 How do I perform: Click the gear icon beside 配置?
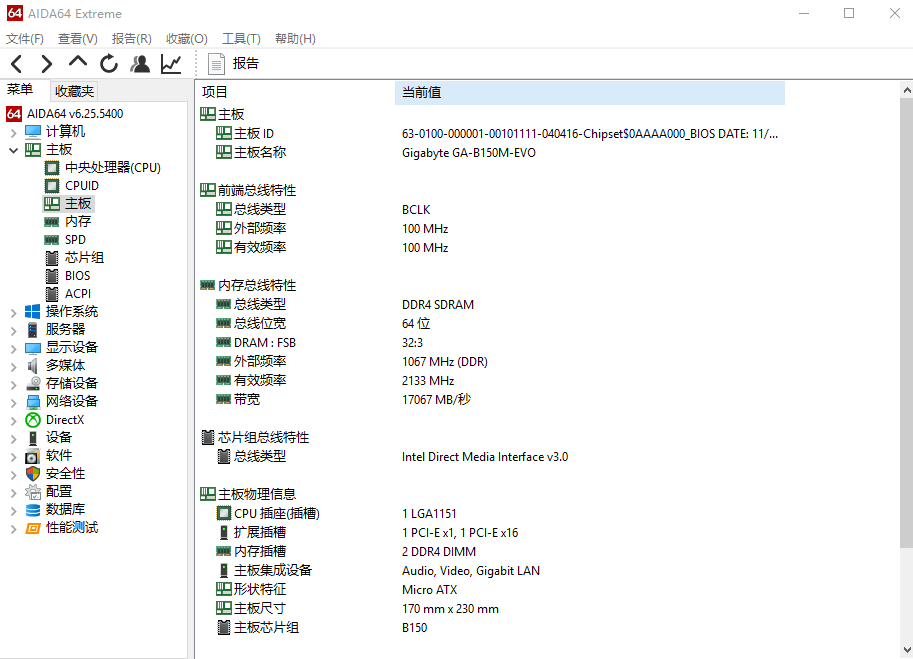[33, 492]
